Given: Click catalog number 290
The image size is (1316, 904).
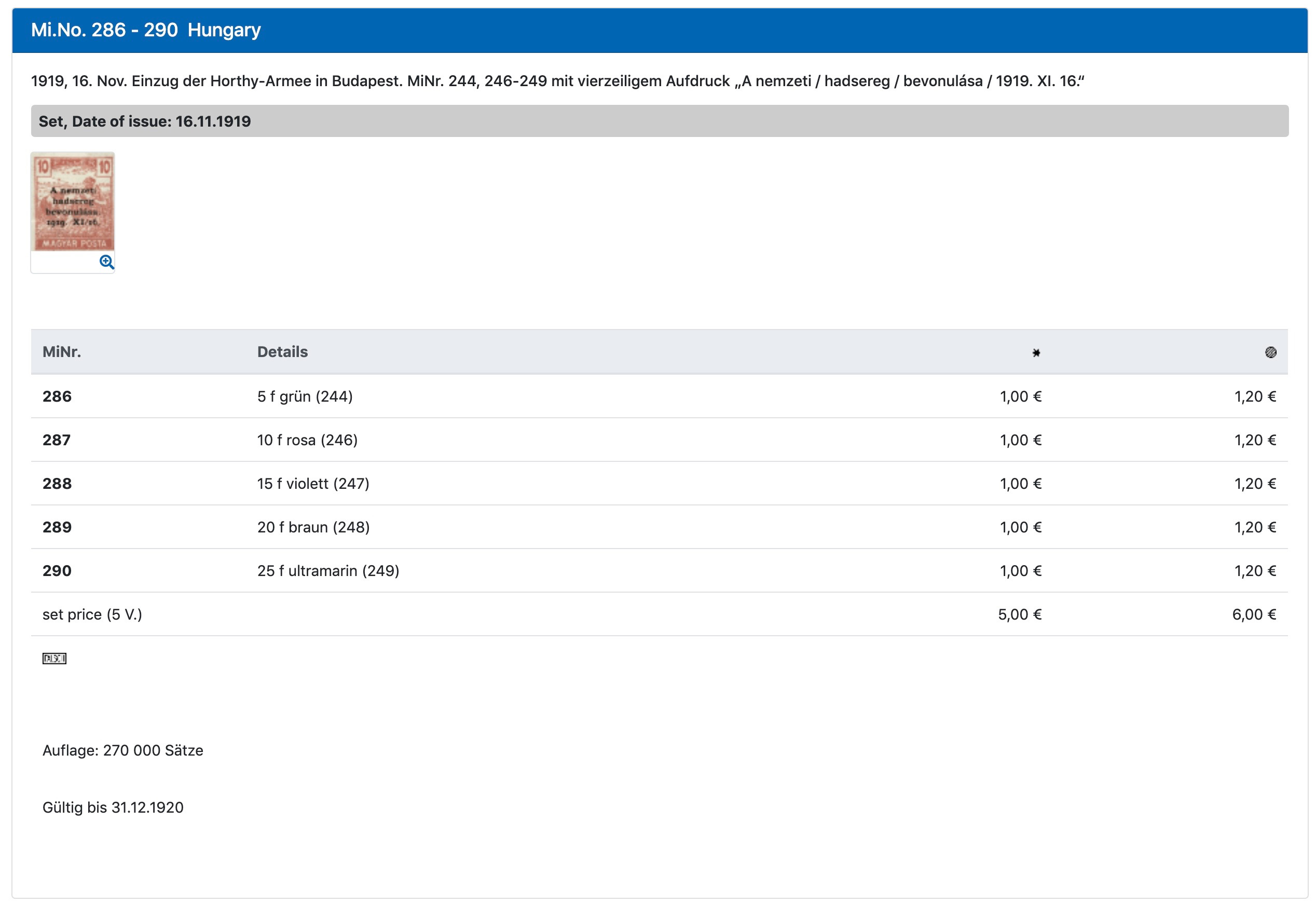Looking at the screenshot, I should tap(57, 570).
